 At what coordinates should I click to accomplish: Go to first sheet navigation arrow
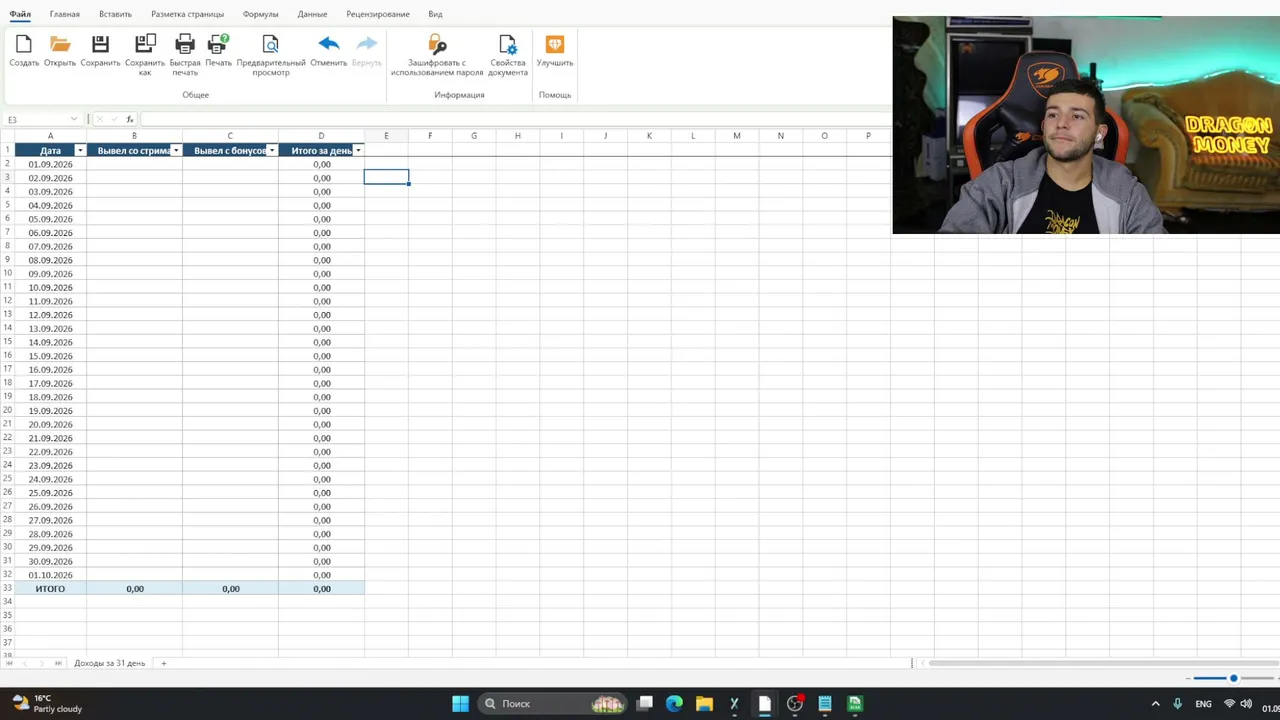click(x=11, y=663)
